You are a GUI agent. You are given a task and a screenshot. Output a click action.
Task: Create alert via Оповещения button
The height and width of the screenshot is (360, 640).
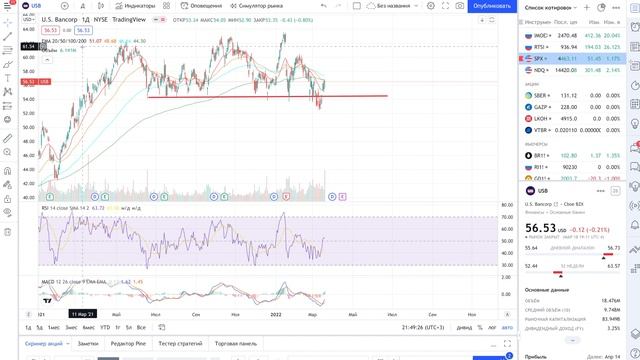click(201, 6)
